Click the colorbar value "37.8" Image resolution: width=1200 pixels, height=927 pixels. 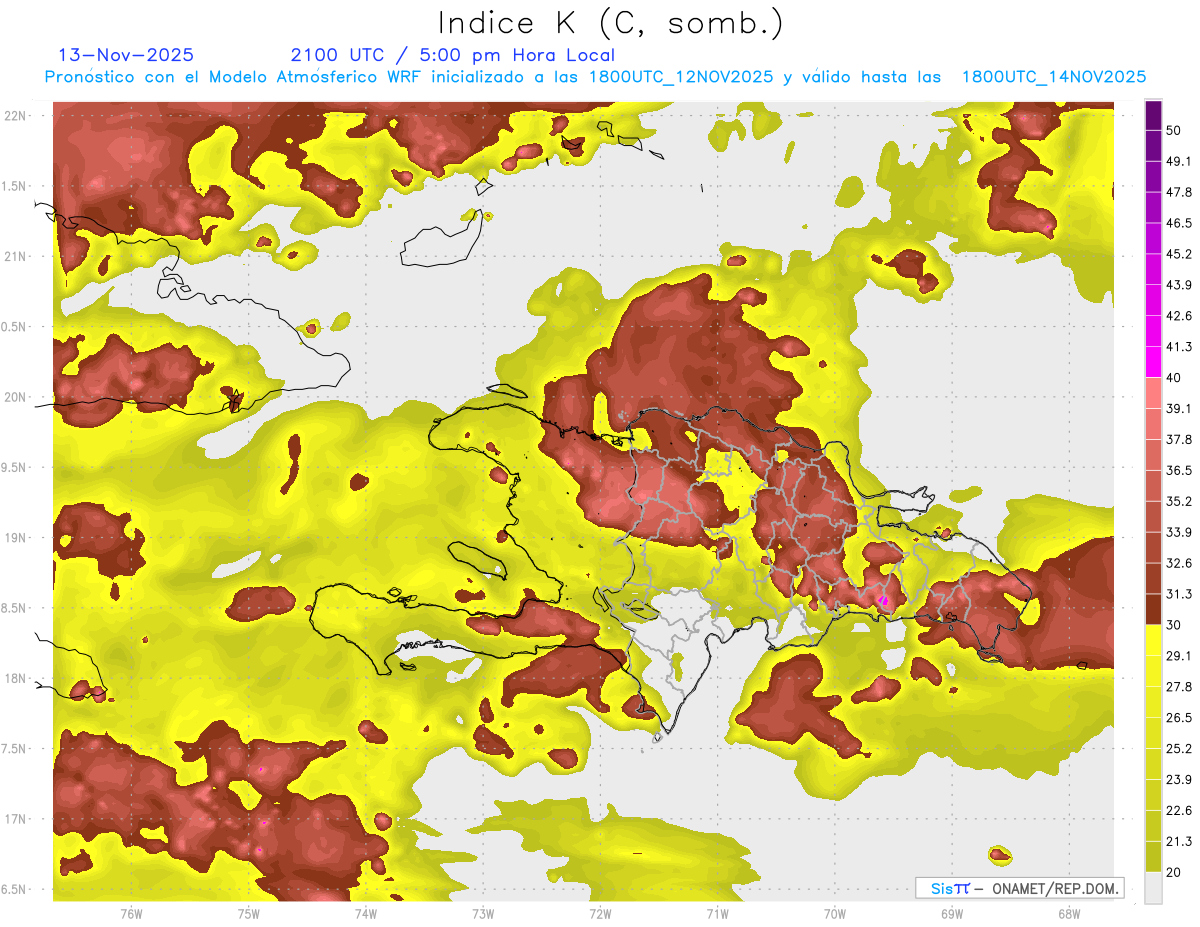pos(1178,440)
